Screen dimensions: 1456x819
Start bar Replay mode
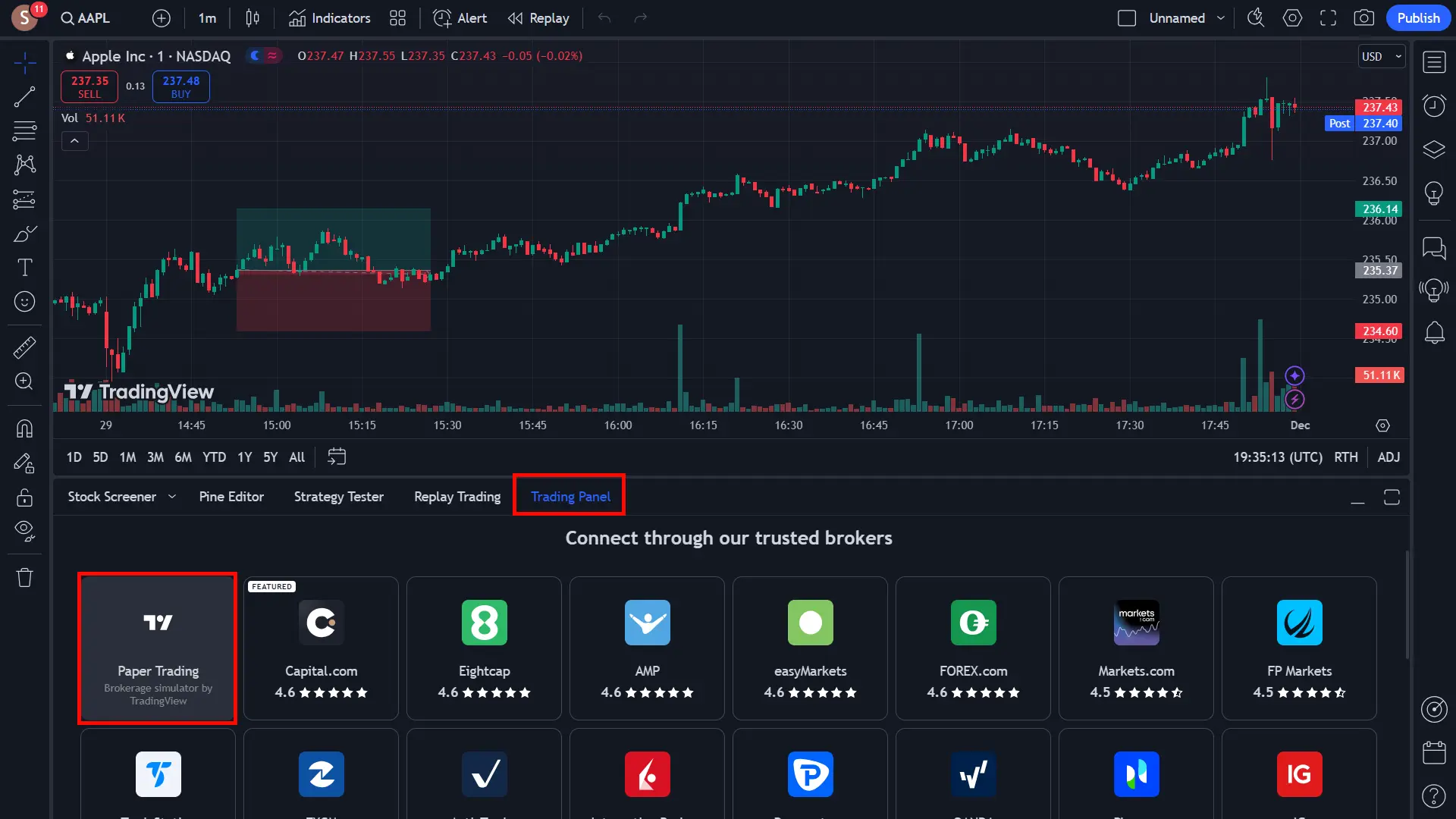click(539, 18)
